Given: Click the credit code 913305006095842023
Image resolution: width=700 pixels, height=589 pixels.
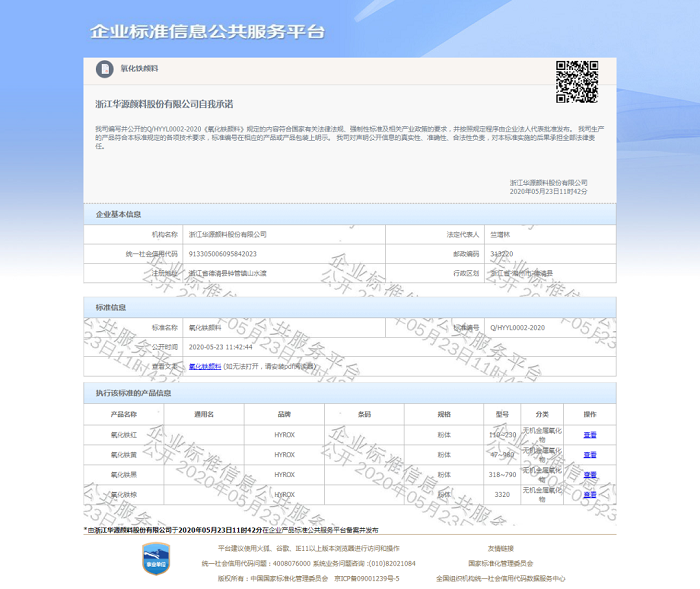Looking at the screenshot, I should (222, 253).
